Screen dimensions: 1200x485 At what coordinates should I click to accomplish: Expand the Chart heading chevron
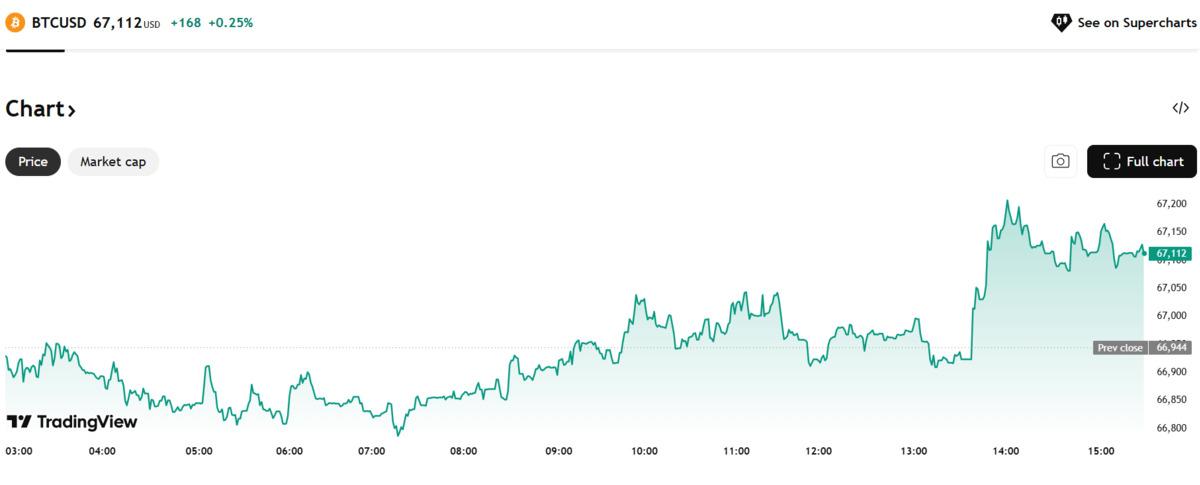[72, 110]
